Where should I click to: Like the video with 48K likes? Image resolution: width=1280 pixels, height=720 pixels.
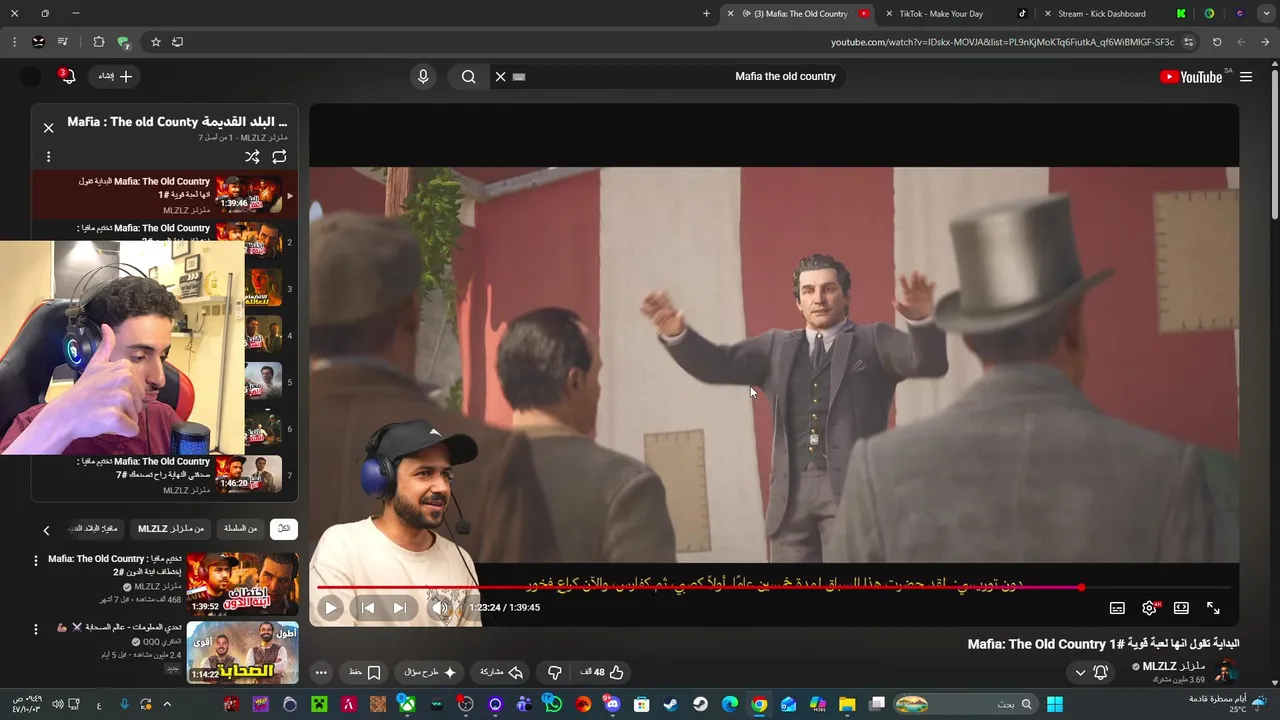tap(602, 672)
